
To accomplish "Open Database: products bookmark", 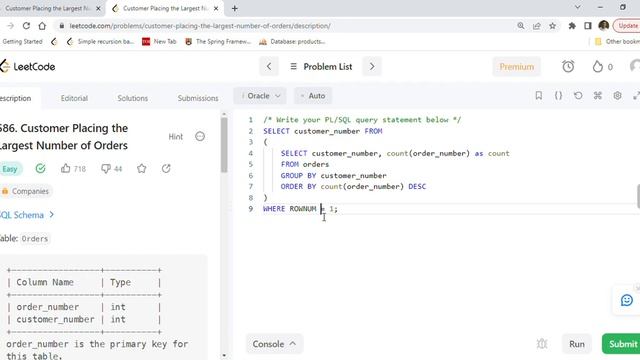I will coord(292,42).
